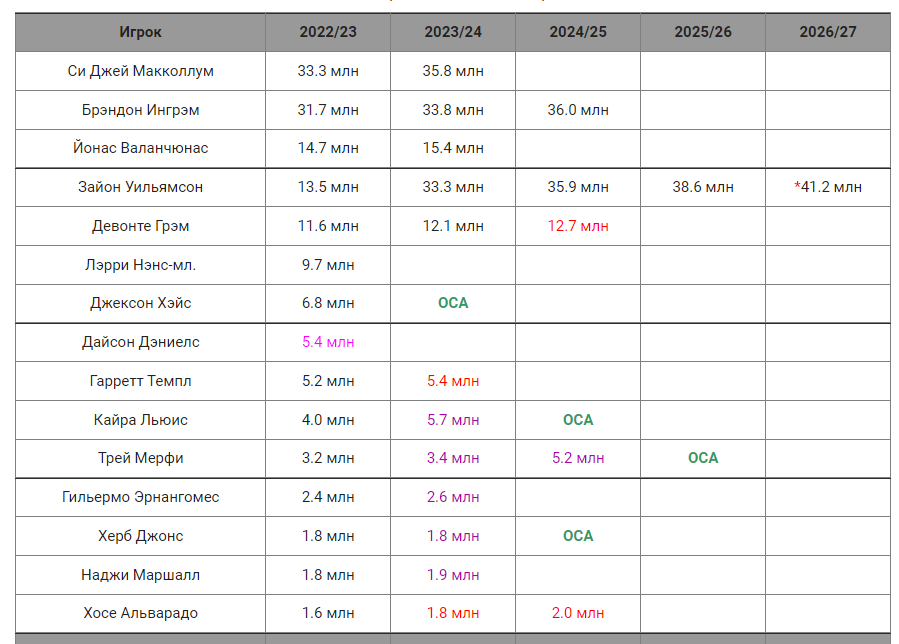Click the OCA cell in Херб Джонс row
The height and width of the screenshot is (644, 899).
578,536
